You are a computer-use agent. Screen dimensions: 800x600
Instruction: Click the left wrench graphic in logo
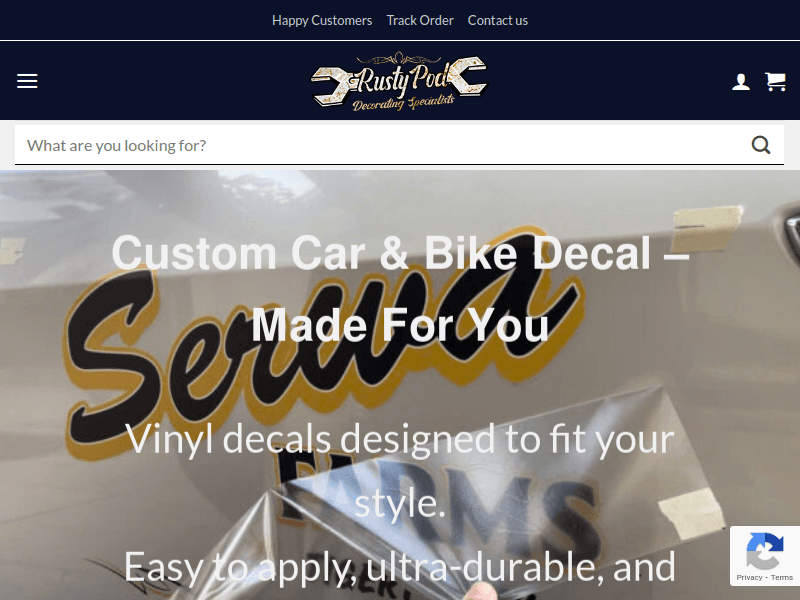click(x=332, y=87)
